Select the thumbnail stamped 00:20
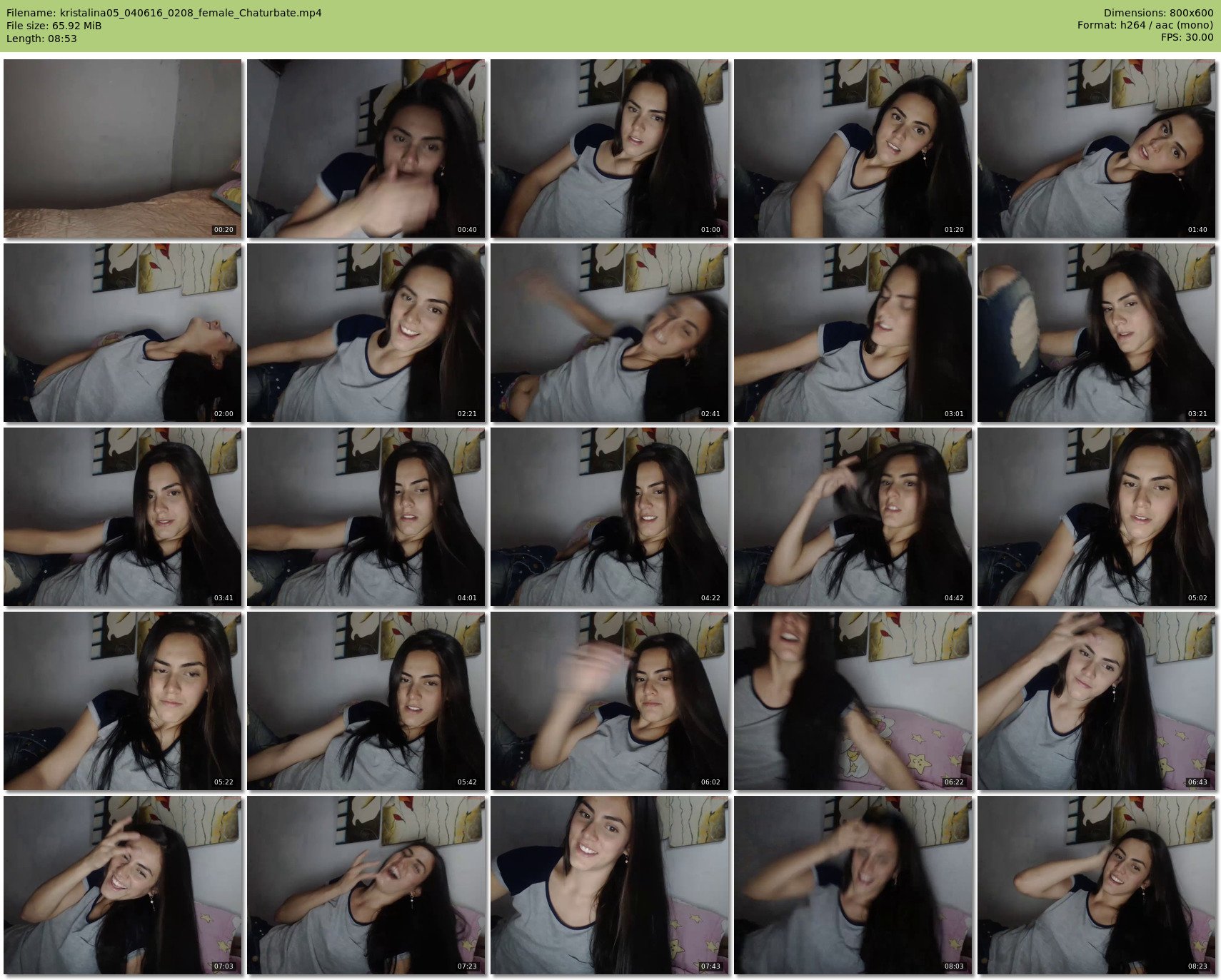1221x980 pixels. pos(122,148)
